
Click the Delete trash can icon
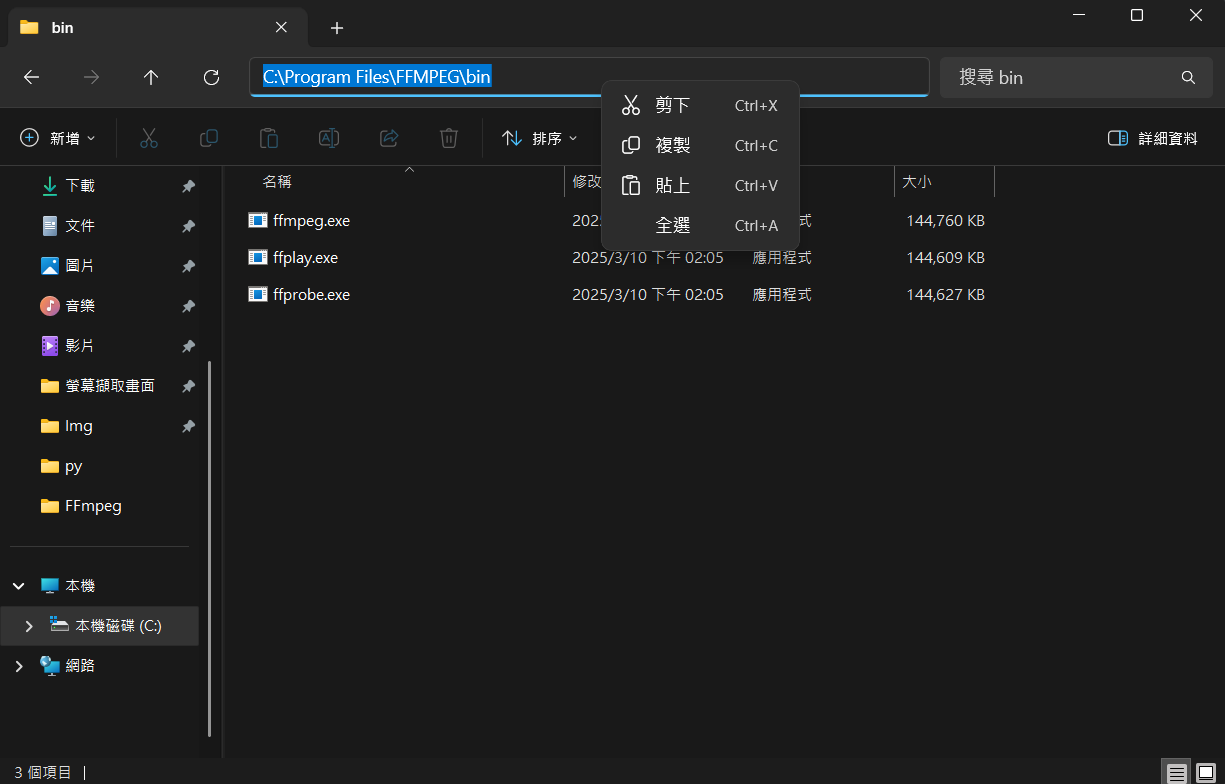(x=449, y=138)
